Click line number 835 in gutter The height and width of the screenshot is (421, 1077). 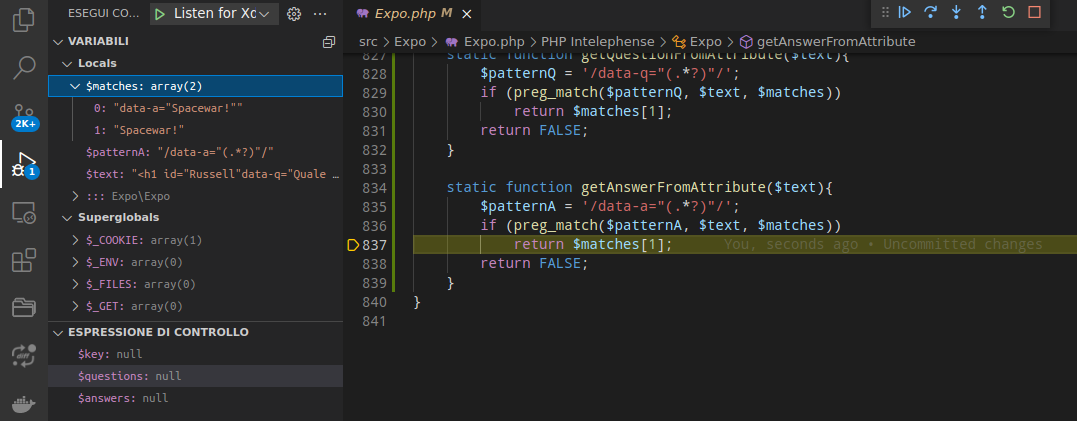(374, 207)
